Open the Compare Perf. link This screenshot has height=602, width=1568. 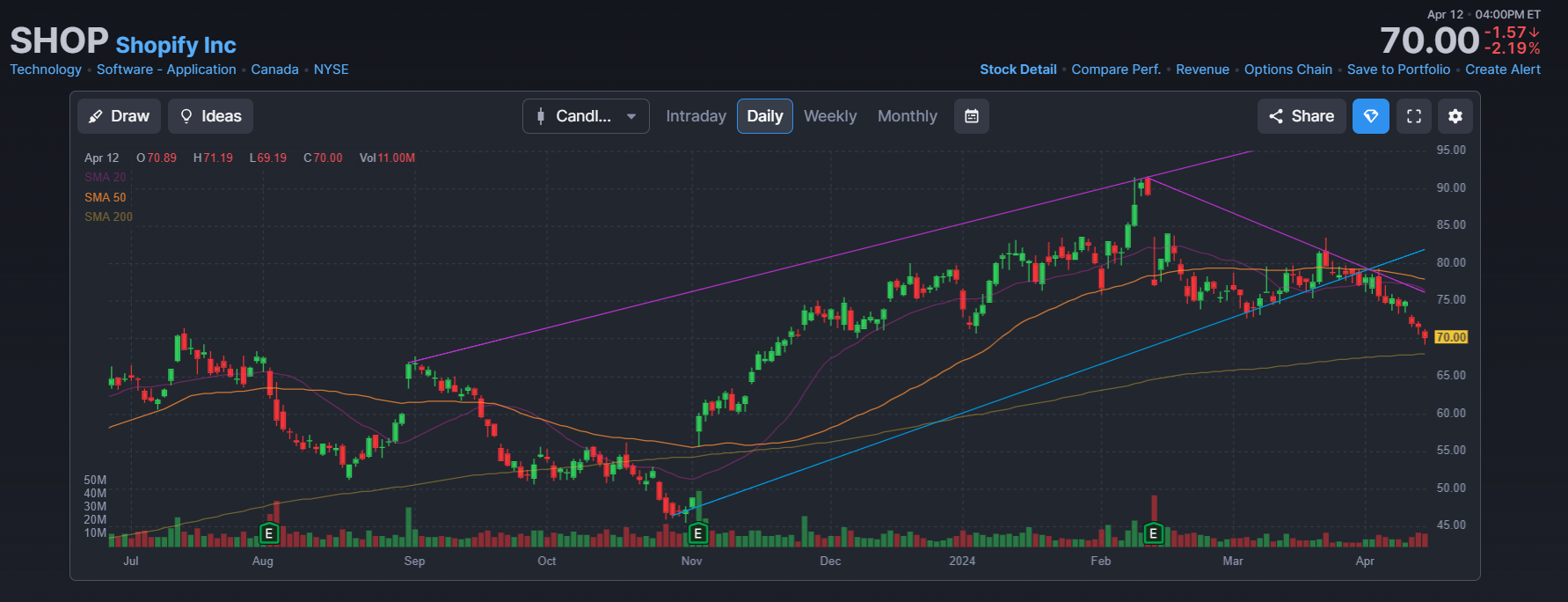point(1116,70)
